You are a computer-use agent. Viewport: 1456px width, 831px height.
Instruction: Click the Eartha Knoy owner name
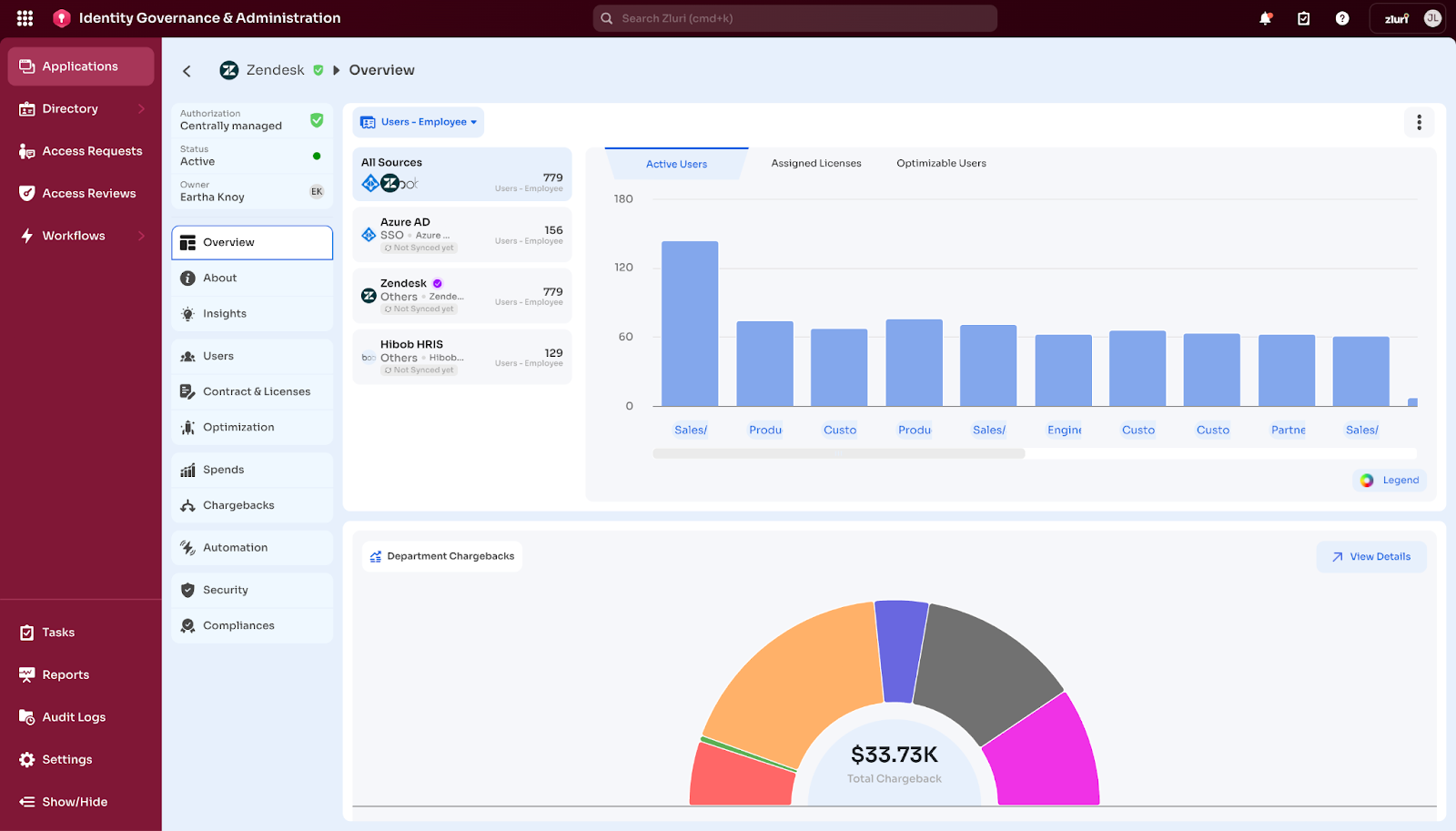pos(212,198)
